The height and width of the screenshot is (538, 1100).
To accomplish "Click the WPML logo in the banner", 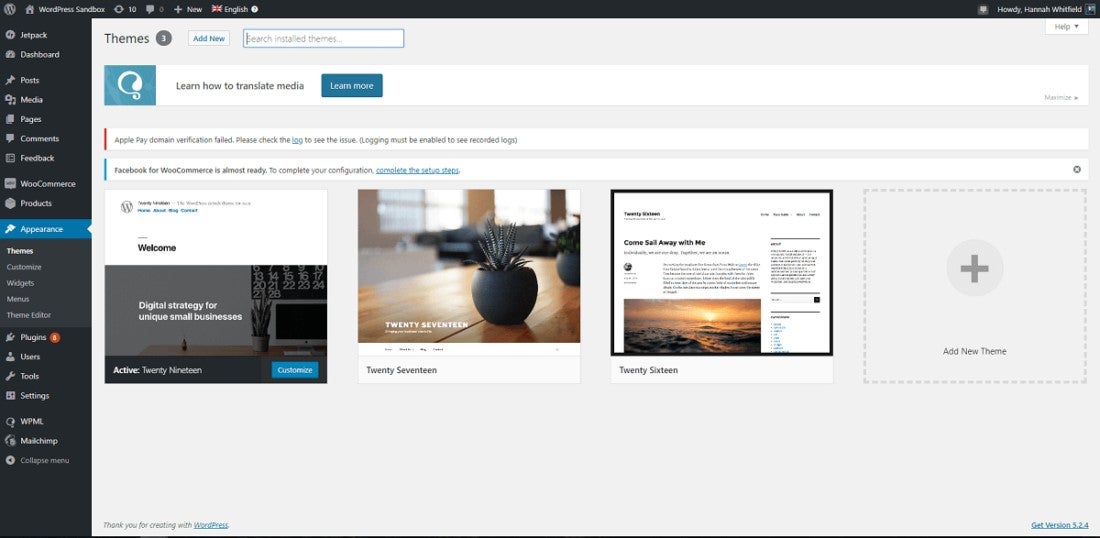I will click(x=130, y=86).
